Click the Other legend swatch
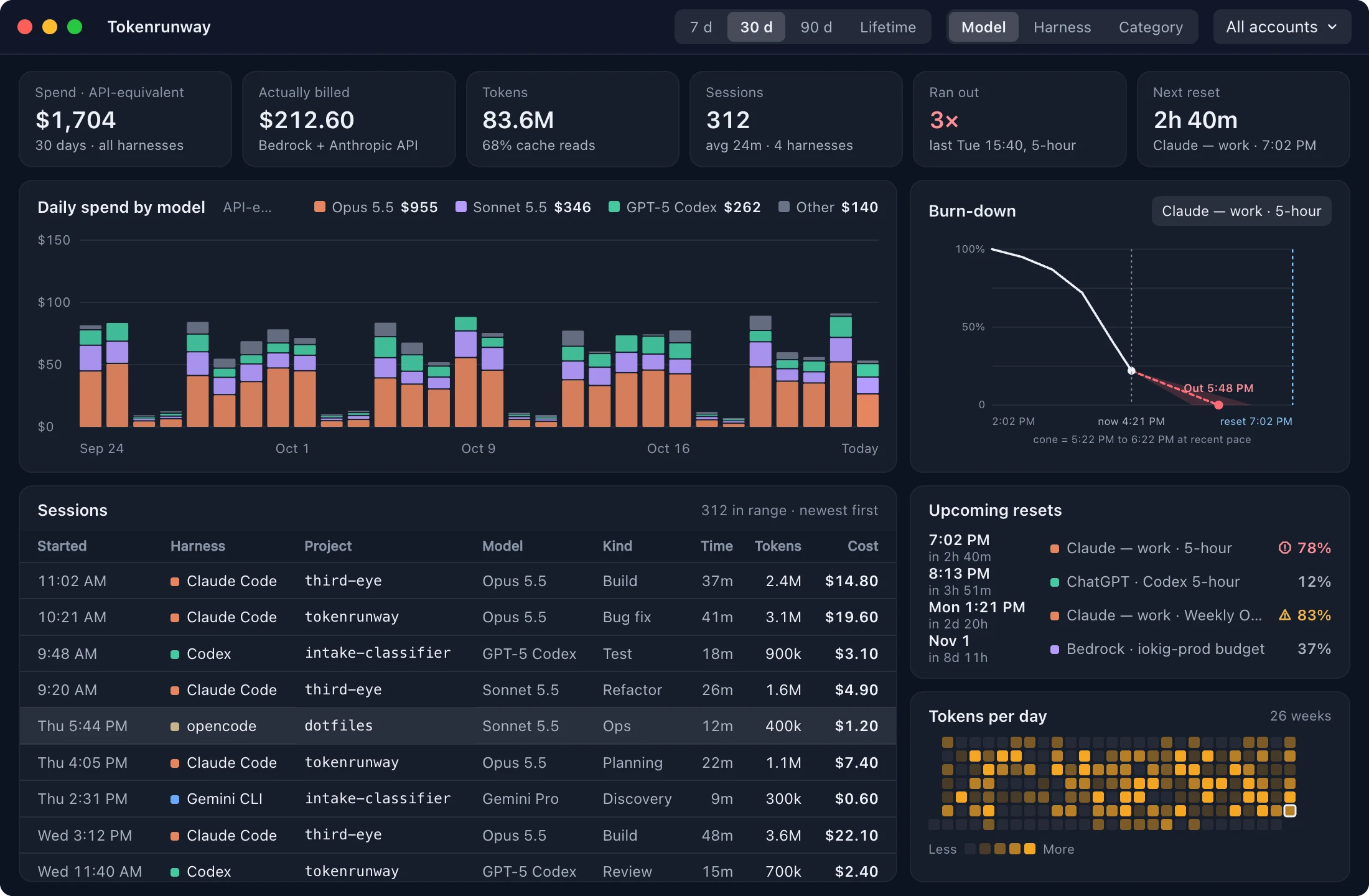Image resolution: width=1369 pixels, height=896 pixels. tap(784, 207)
